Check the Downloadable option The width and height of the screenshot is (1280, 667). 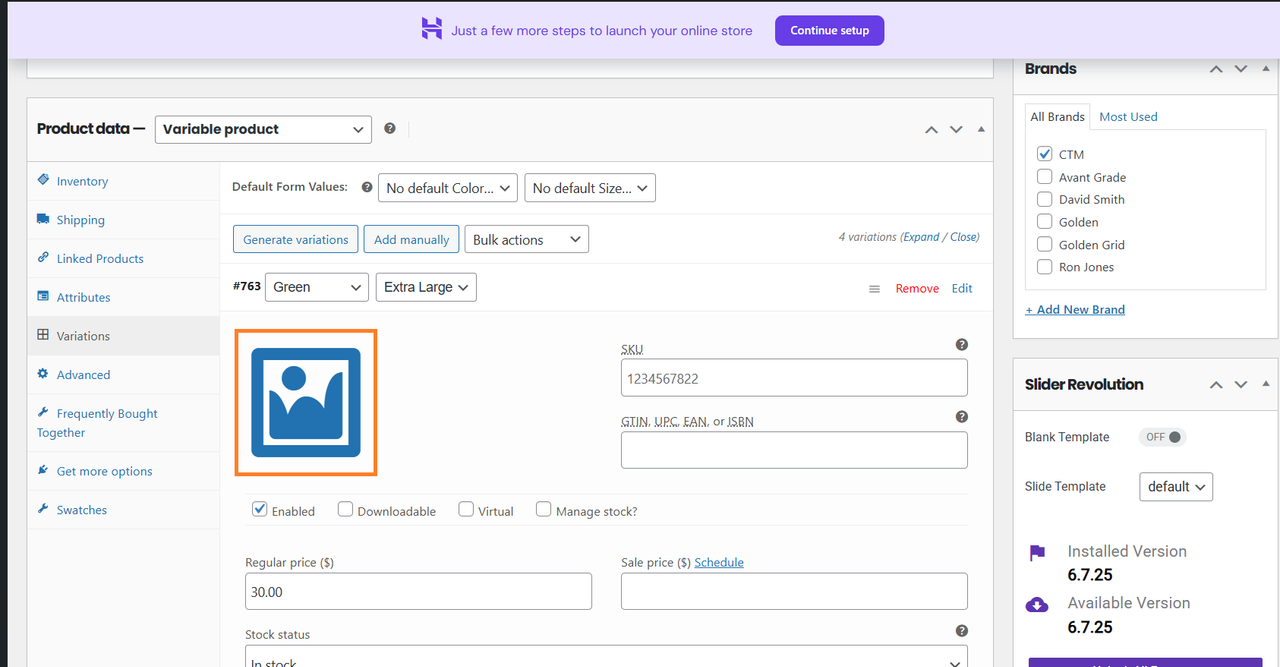pos(345,509)
